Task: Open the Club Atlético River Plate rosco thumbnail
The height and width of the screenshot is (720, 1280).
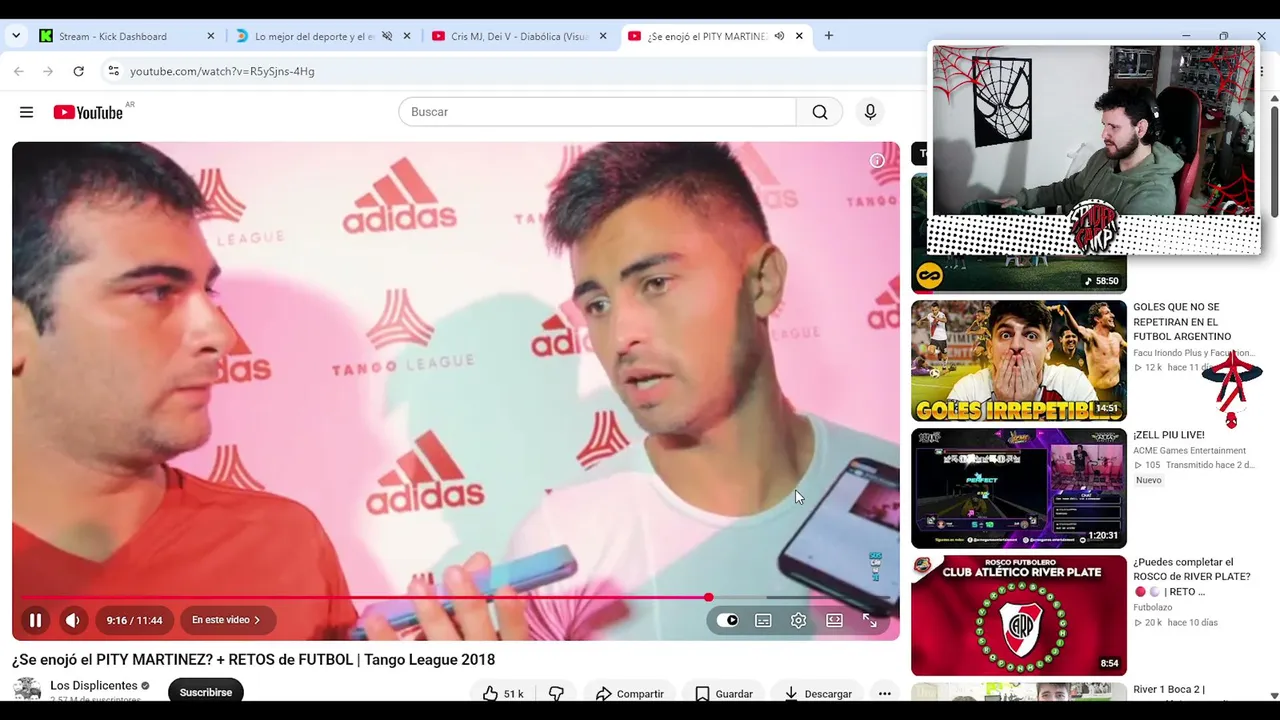Action: 1019,616
